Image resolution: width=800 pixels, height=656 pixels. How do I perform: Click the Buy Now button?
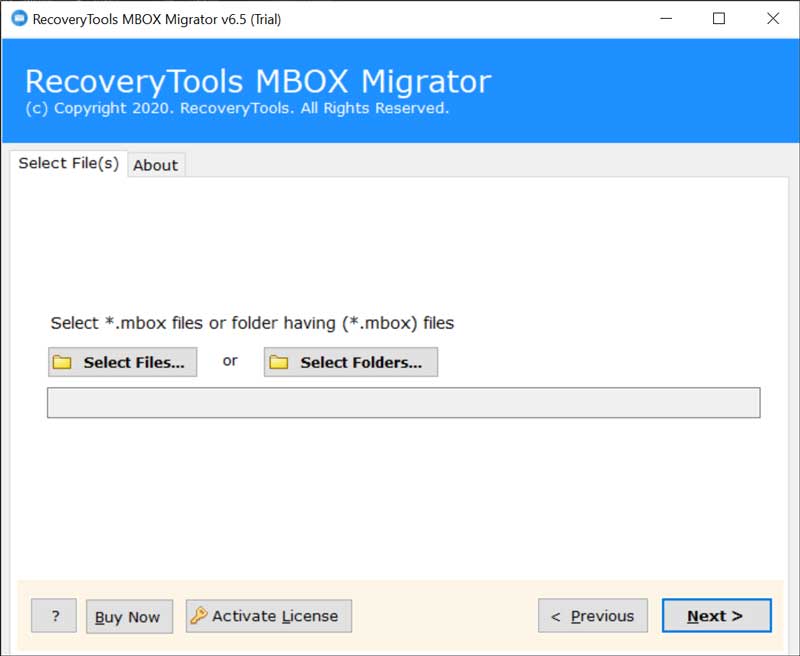[129, 617]
